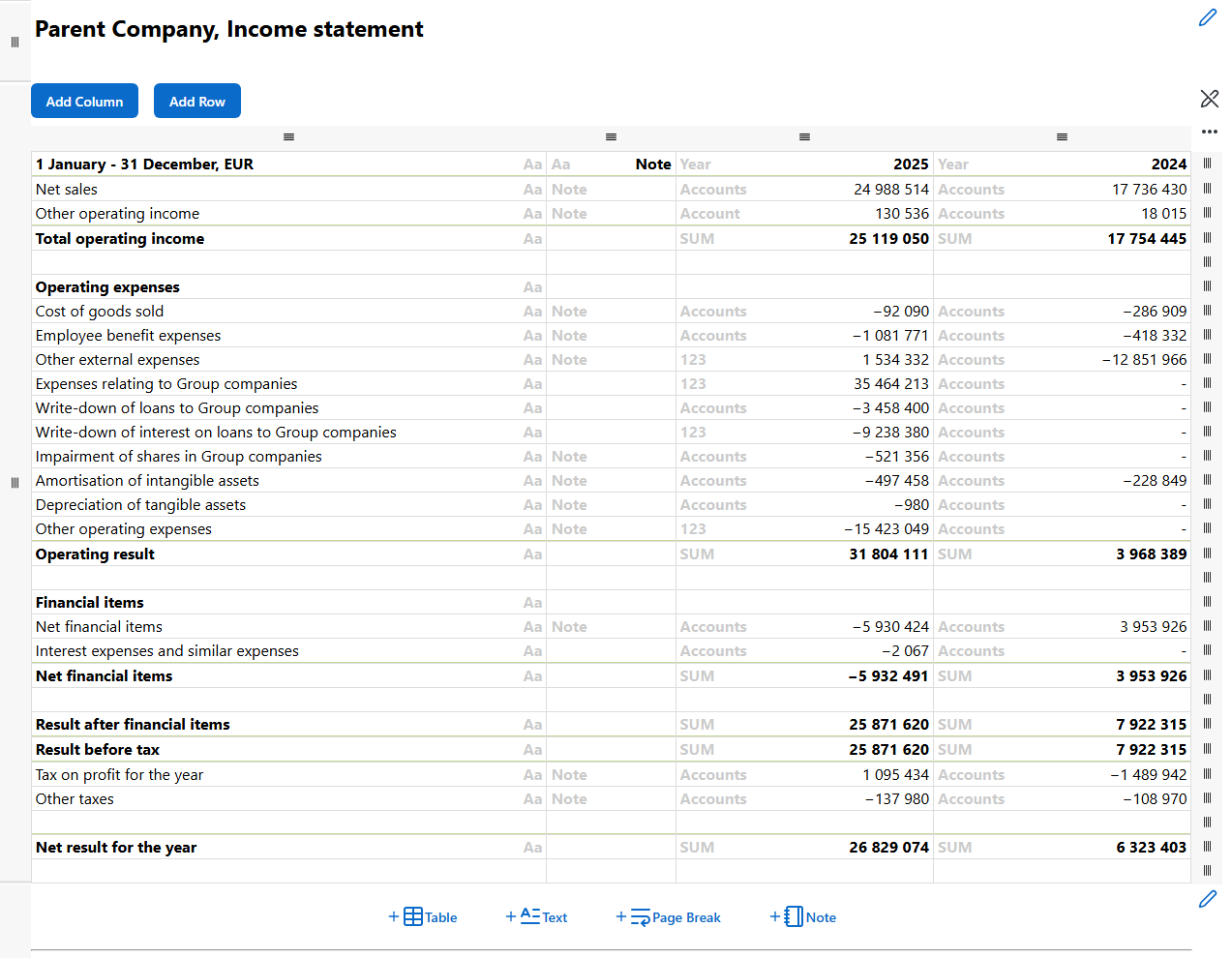Click the Aa style icon for Tax on profit
Viewport: 1232px width, 958px height.
(532, 775)
